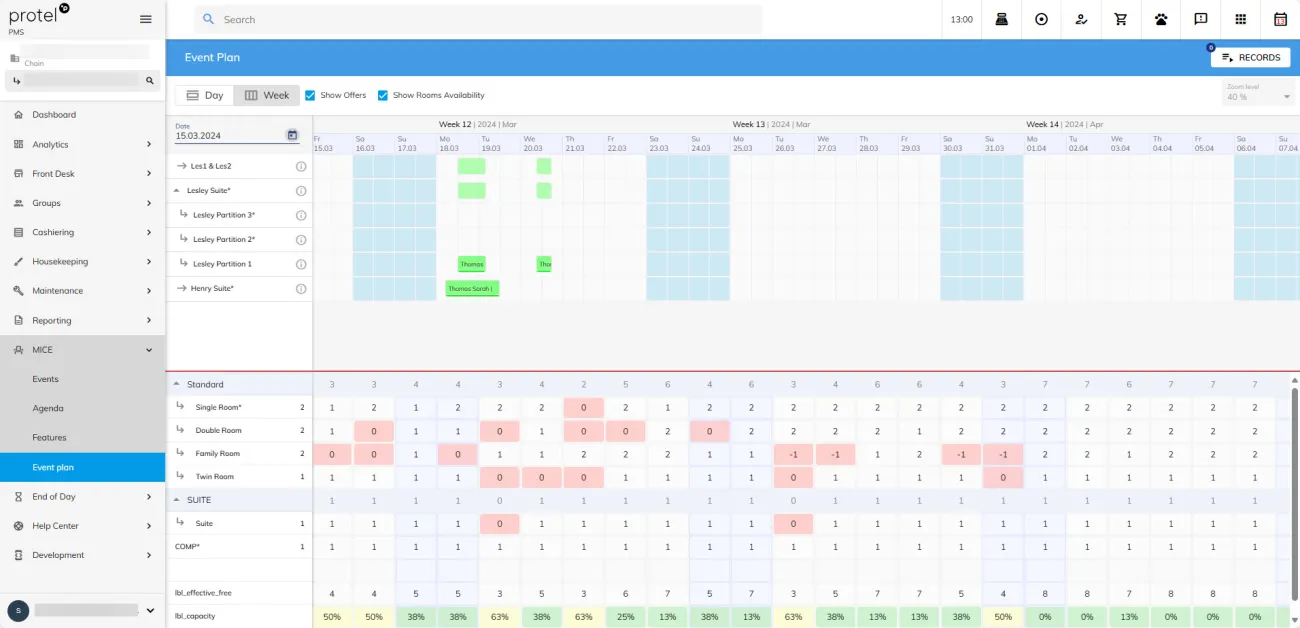
Task: Open the apps grid icon
Action: (x=1241, y=19)
